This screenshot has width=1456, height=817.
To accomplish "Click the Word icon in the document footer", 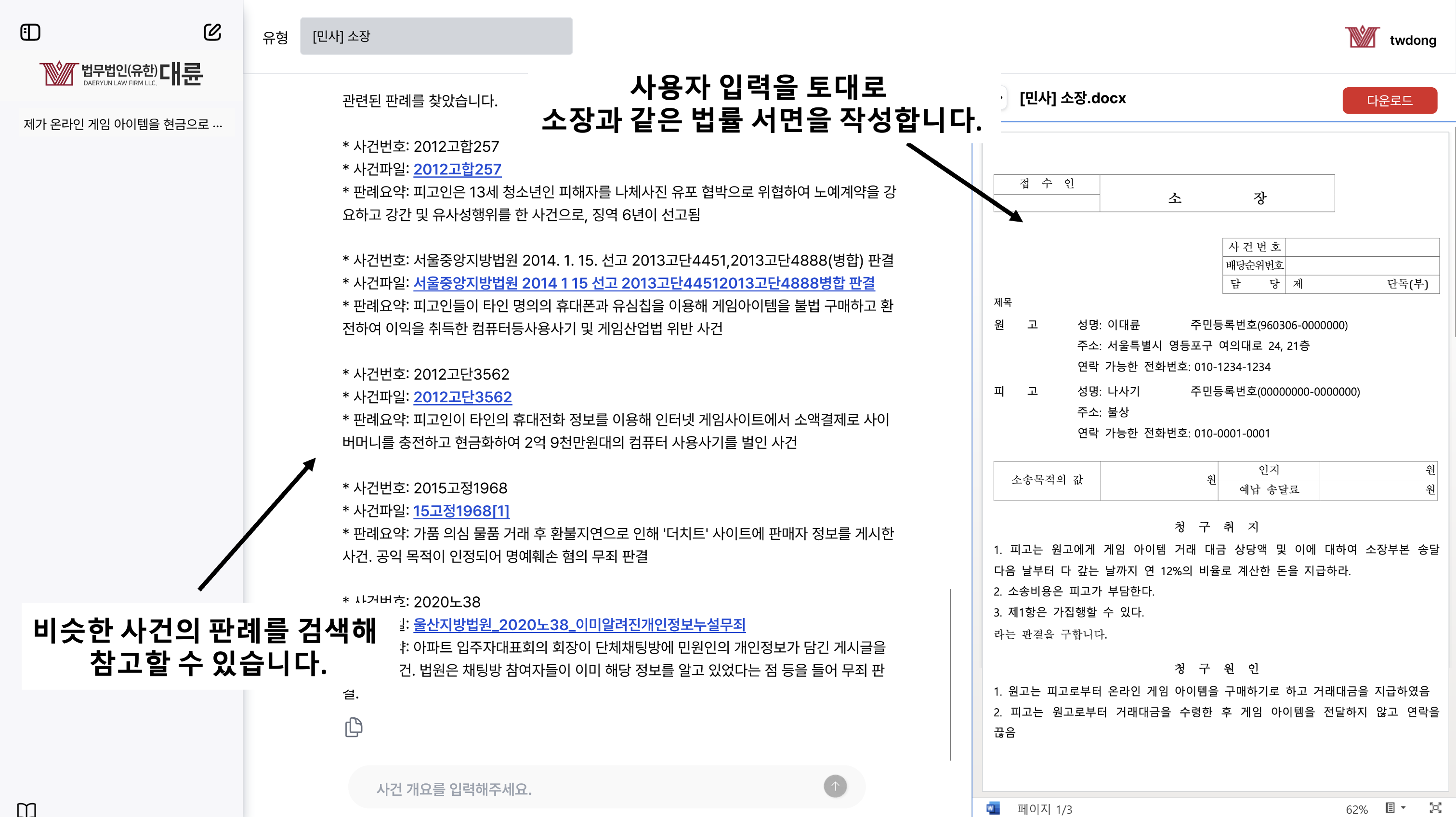I will pyautogui.click(x=993, y=808).
